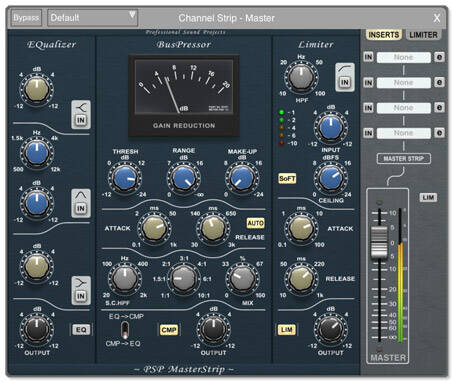Click the Limiter OUTPUT knob
The width and height of the screenshot is (453, 382).
(x=331, y=329)
